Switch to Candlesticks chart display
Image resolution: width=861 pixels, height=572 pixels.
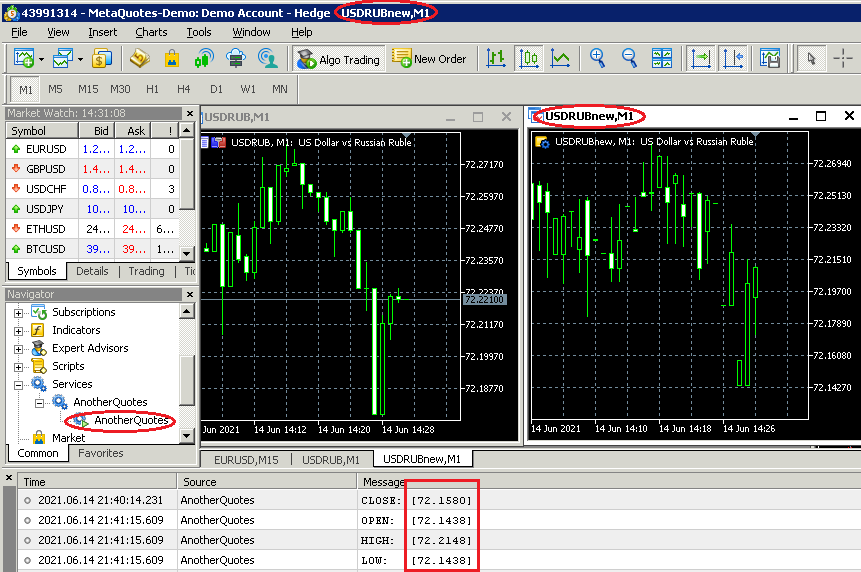pos(528,58)
